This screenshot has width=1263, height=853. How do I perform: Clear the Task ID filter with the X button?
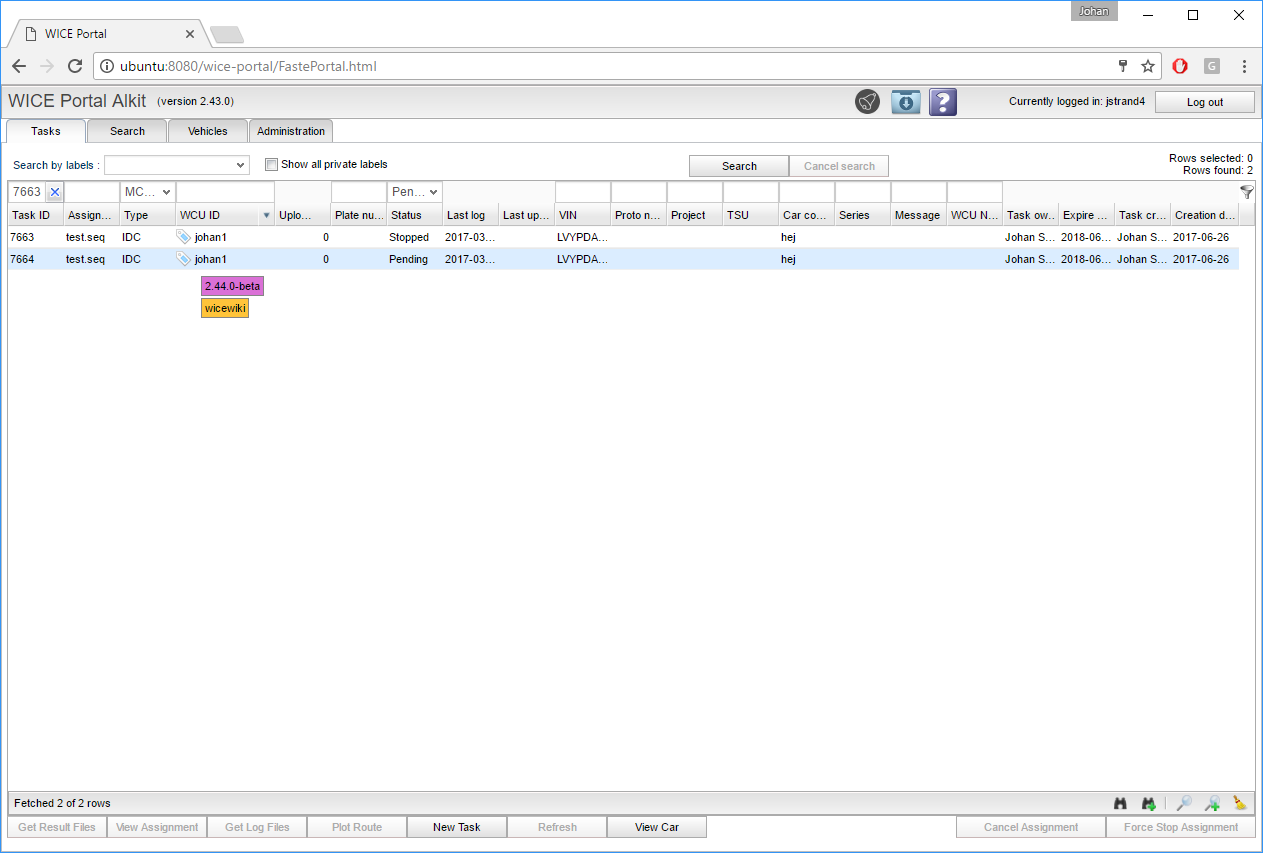[x=55, y=192]
